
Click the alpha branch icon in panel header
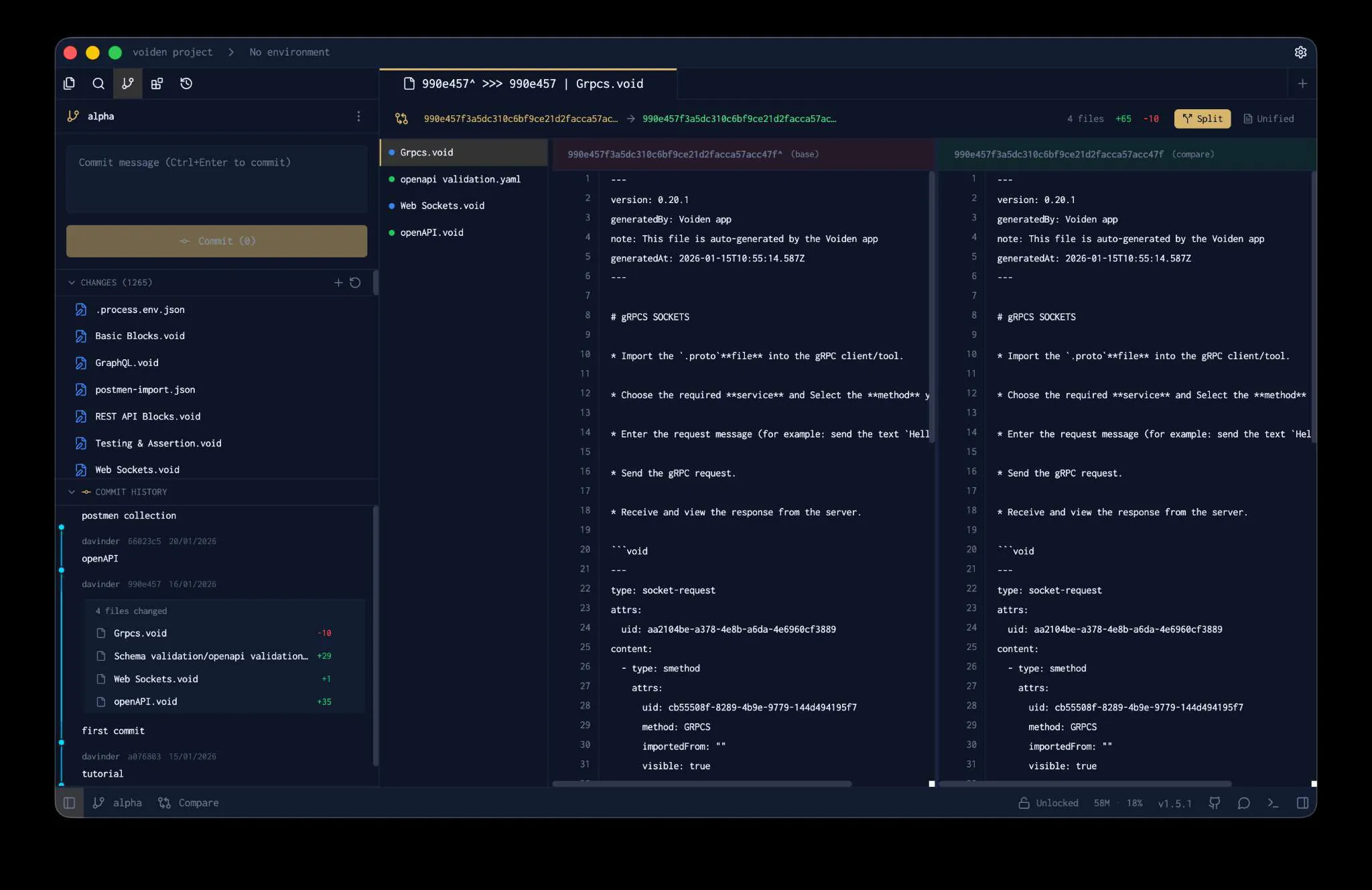73,117
